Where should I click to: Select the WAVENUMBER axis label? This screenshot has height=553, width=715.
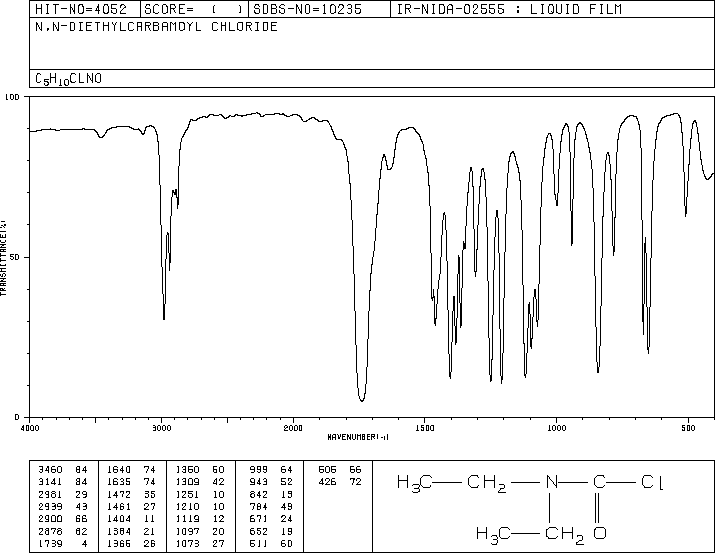click(358, 437)
